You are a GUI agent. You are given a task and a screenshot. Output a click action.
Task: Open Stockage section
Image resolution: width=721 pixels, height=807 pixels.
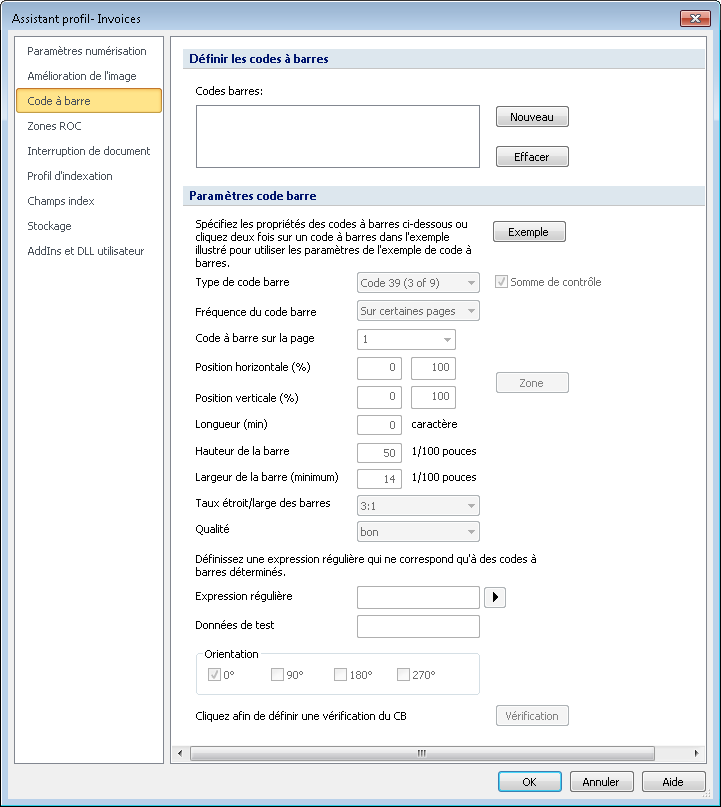(89, 226)
